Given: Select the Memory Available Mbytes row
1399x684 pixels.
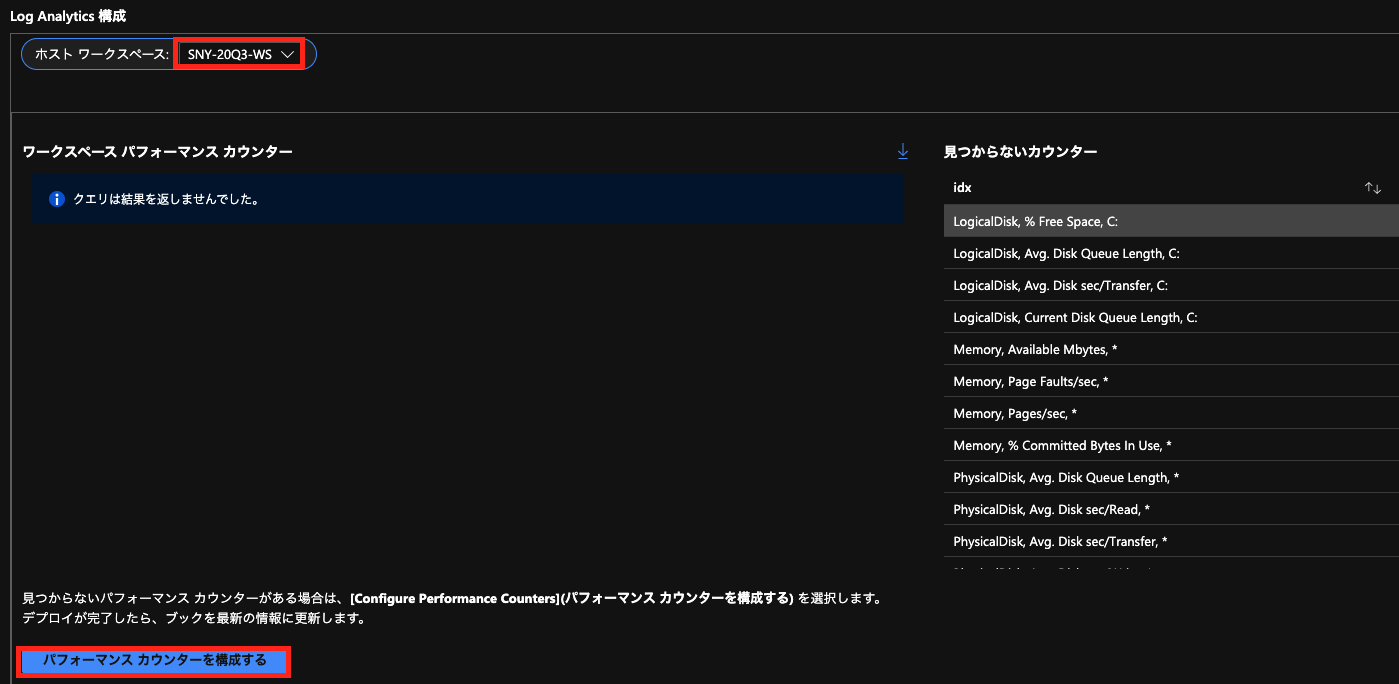Looking at the screenshot, I should tap(1100, 348).
